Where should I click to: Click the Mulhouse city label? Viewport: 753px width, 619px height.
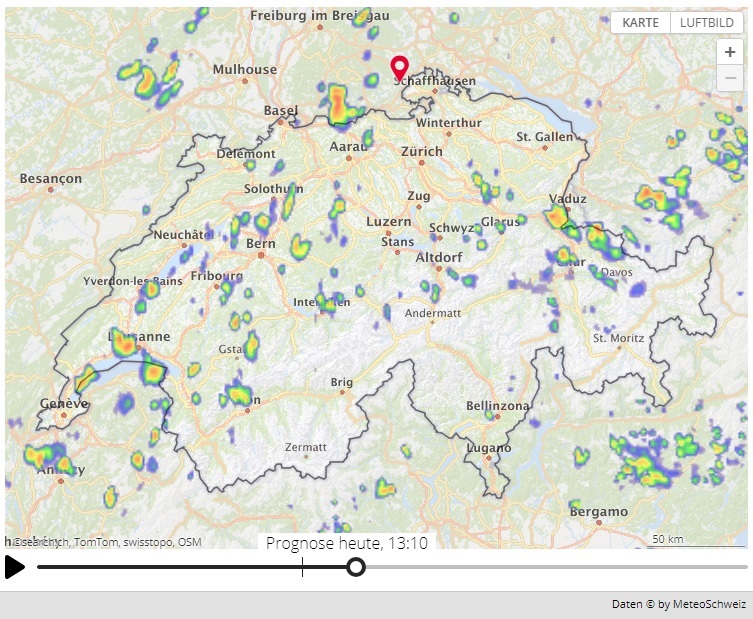pyautogui.click(x=245, y=70)
